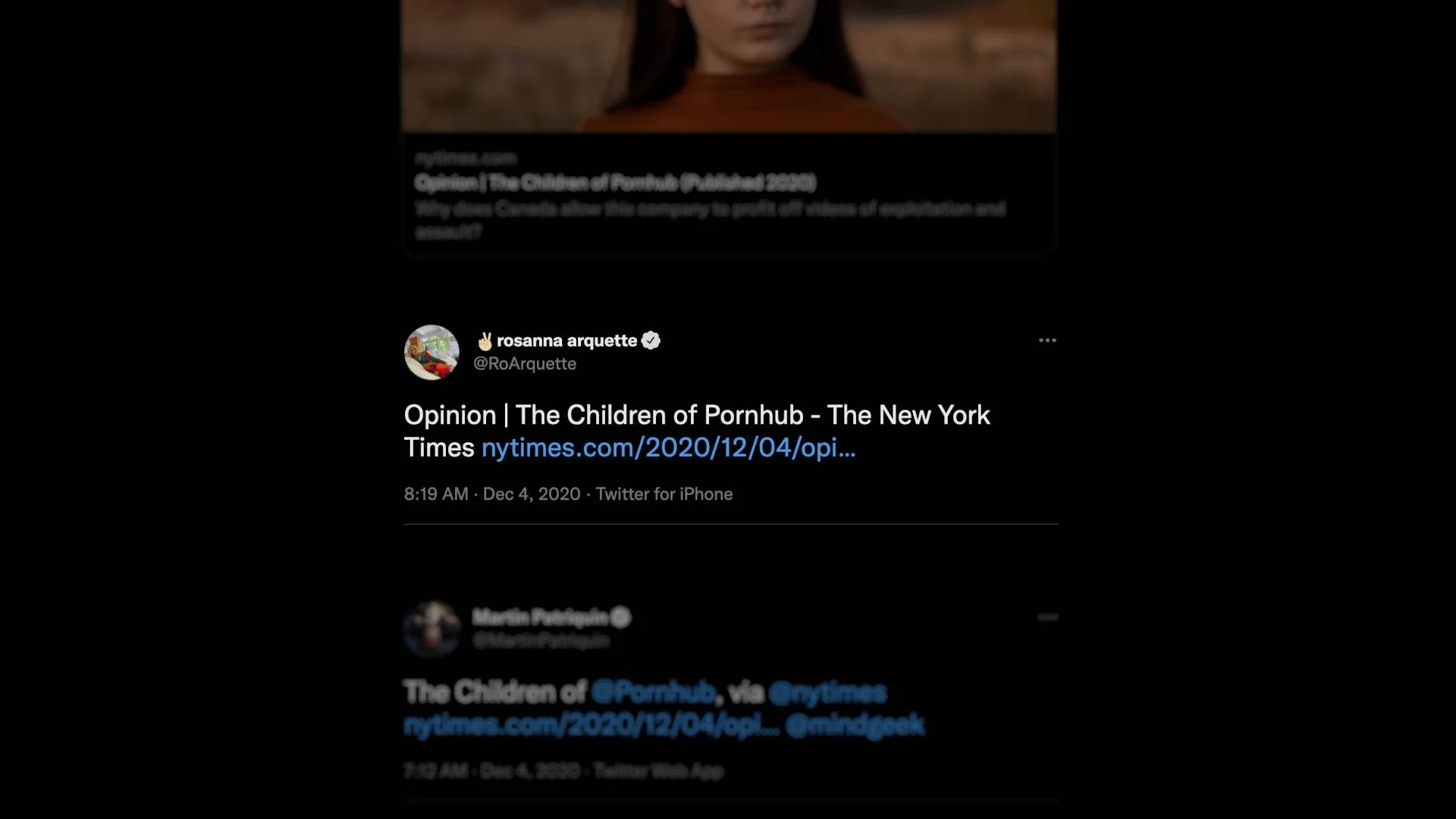The image size is (1456, 819).
Task: Click the Martin Patriquin display name
Action: coord(540,617)
